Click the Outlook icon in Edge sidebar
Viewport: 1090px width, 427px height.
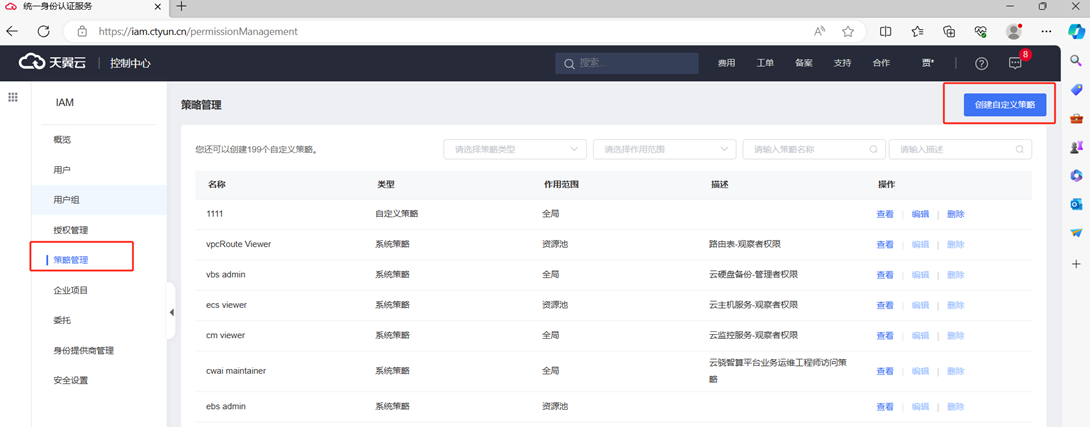pyautogui.click(x=1076, y=204)
